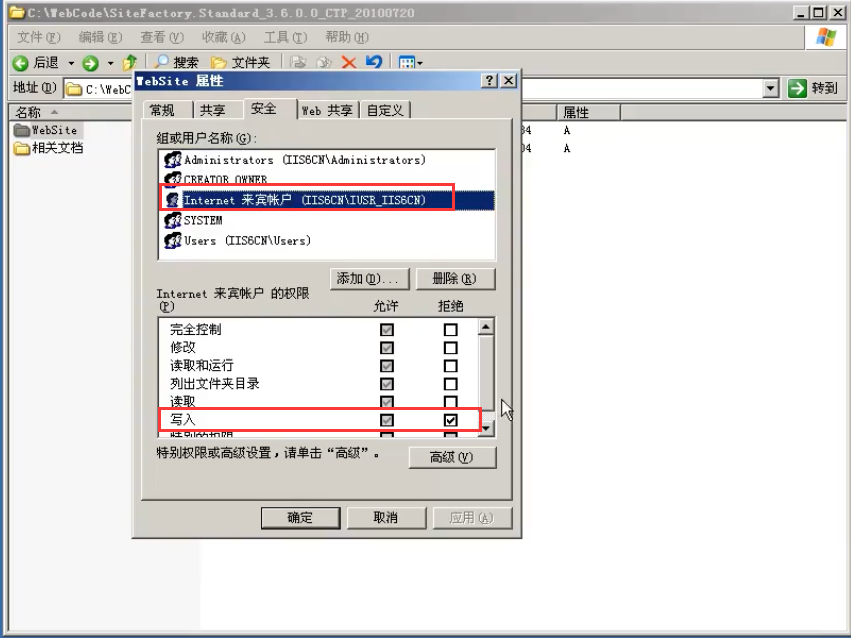Open the Views button dropdown in toolbar

(410, 63)
